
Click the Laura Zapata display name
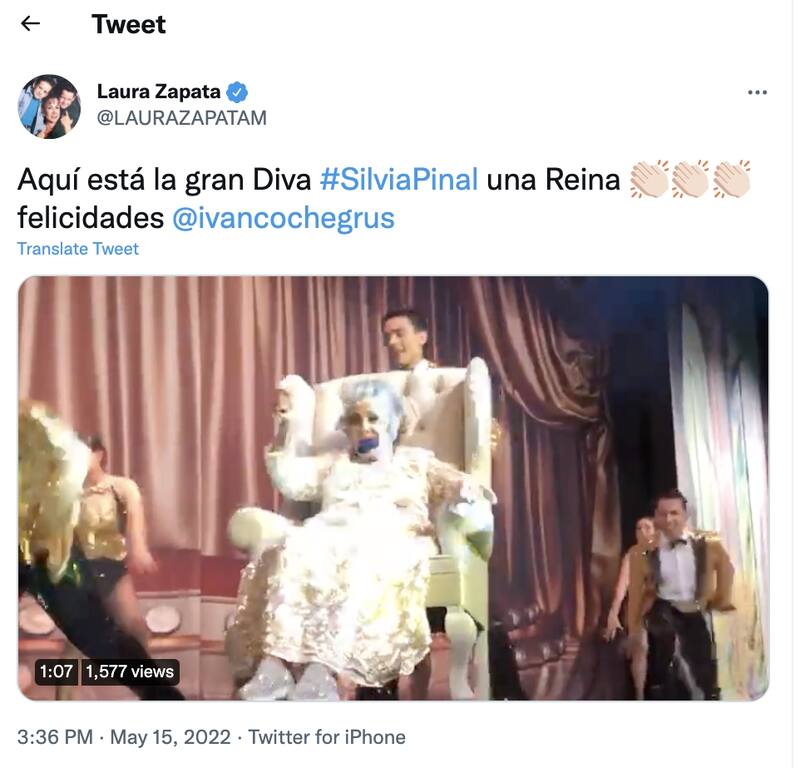tap(158, 92)
